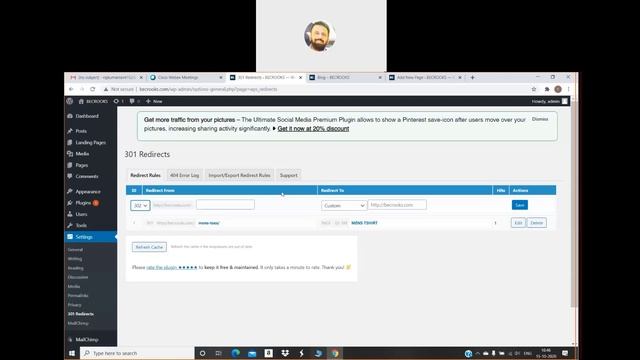The image size is (640, 360).
Task: Open the browser extensions puzzle icon
Action: (547, 89)
